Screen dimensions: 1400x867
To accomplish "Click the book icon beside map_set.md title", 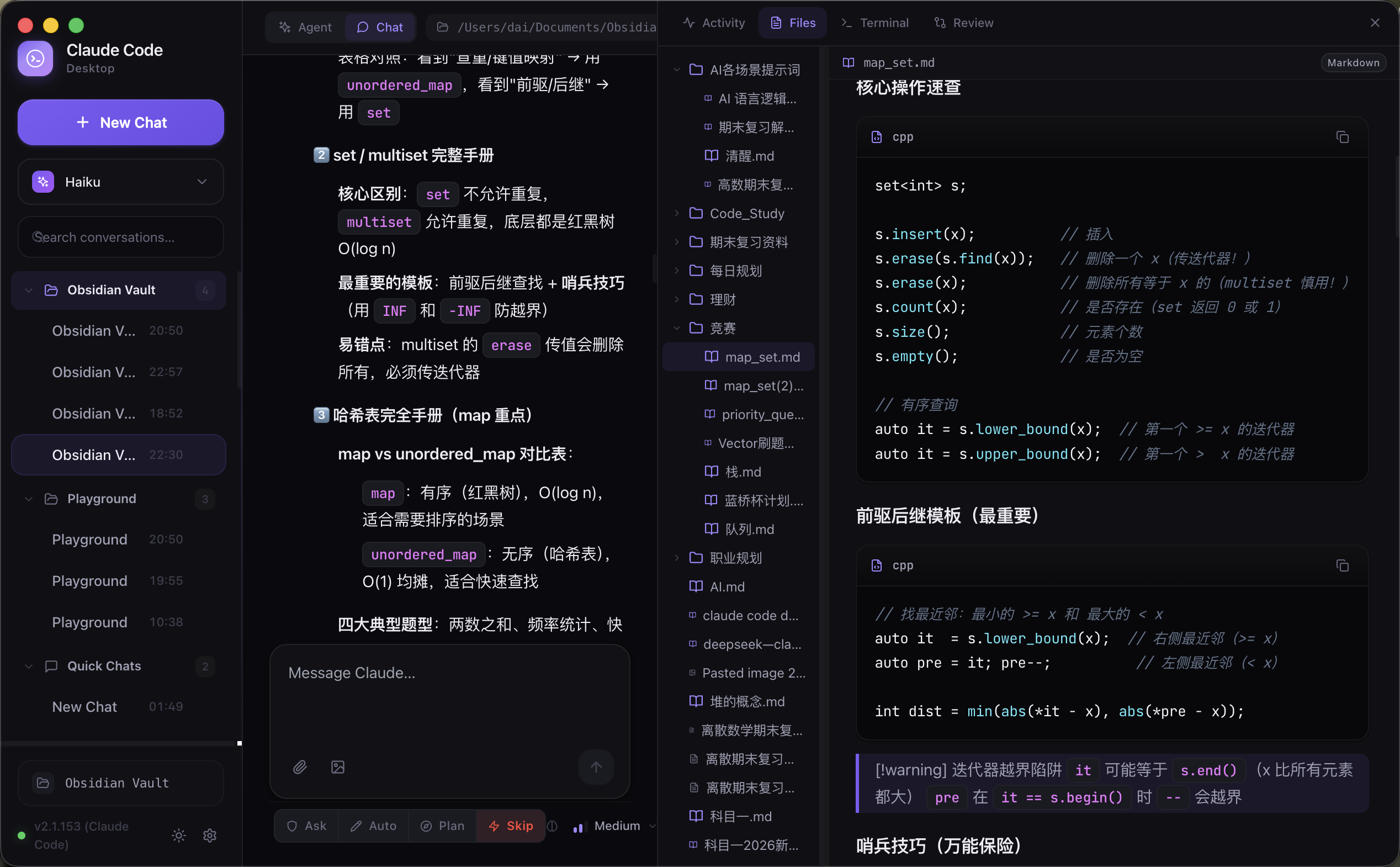I will 849,62.
